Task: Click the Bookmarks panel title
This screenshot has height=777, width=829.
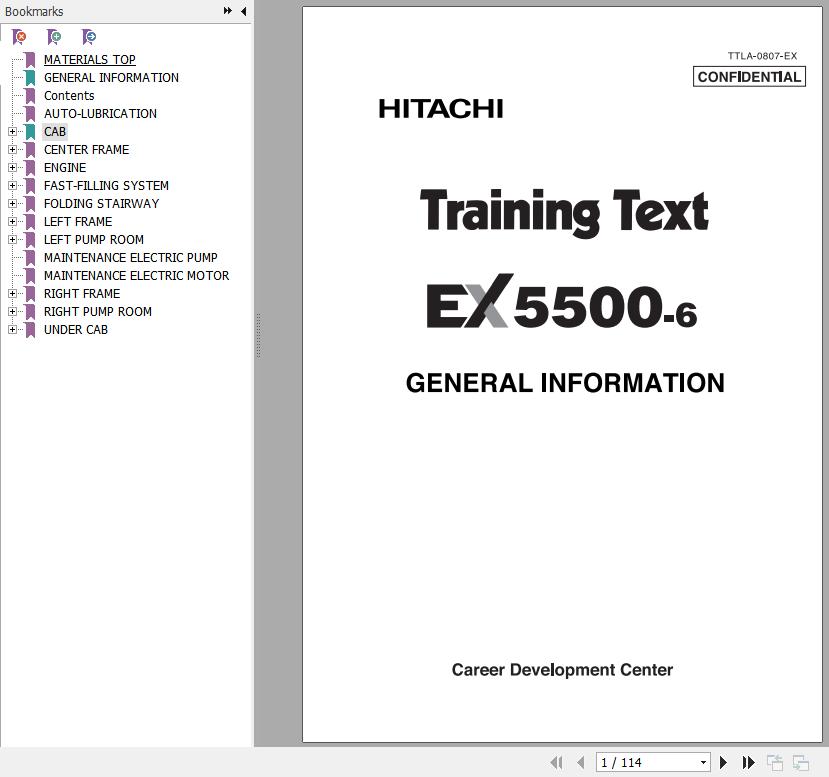Action: coord(34,11)
